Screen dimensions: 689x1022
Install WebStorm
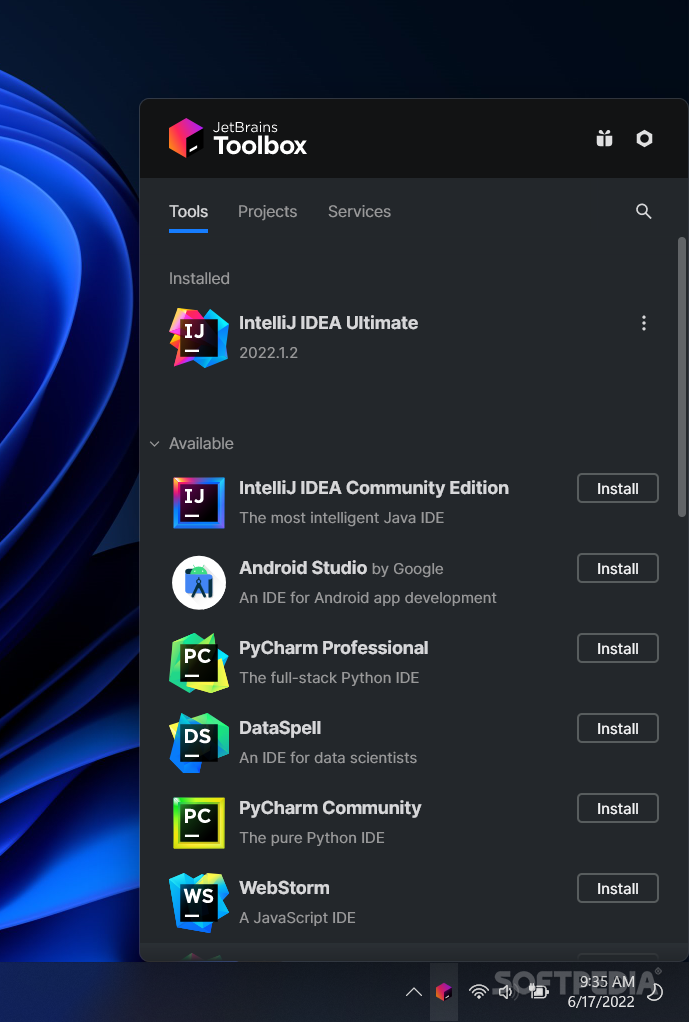coord(618,888)
